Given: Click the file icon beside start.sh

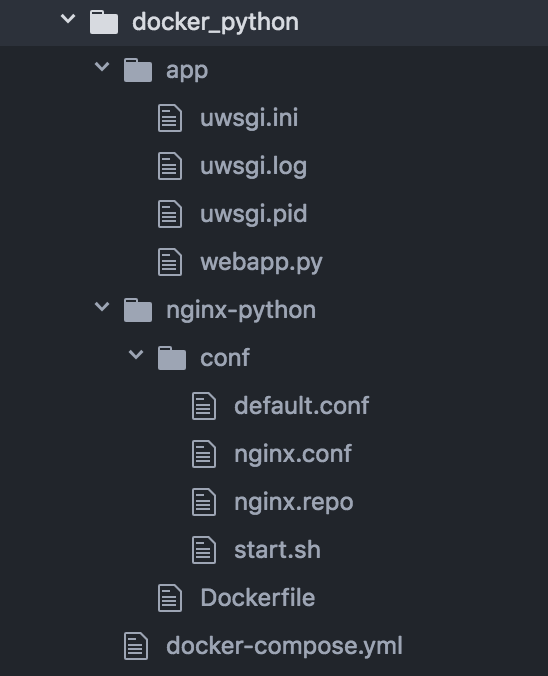Looking at the screenshot, I should tap(204, 550).
